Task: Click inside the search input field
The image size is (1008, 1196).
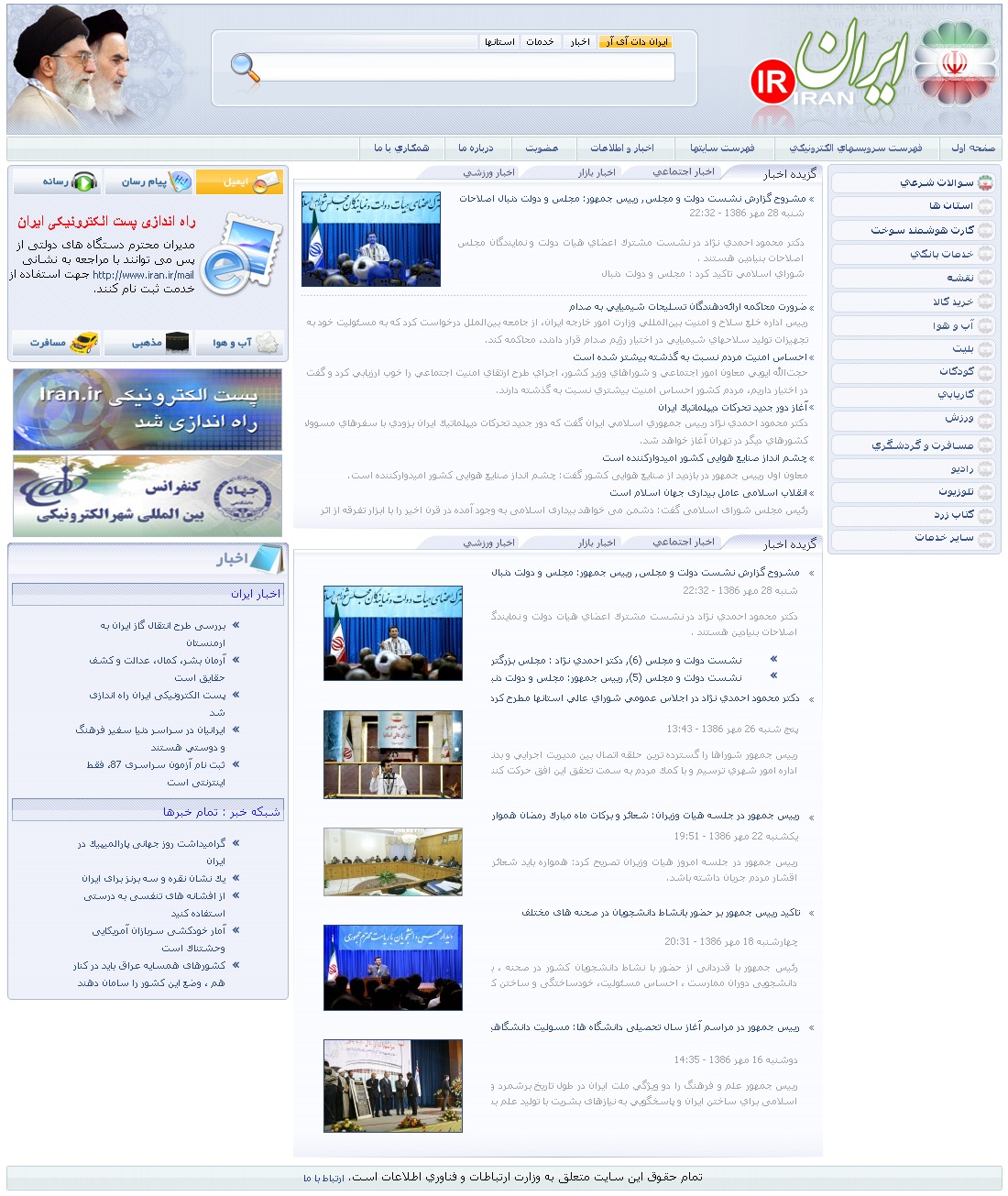Action: pyautogui.click(x=458, y=66)
